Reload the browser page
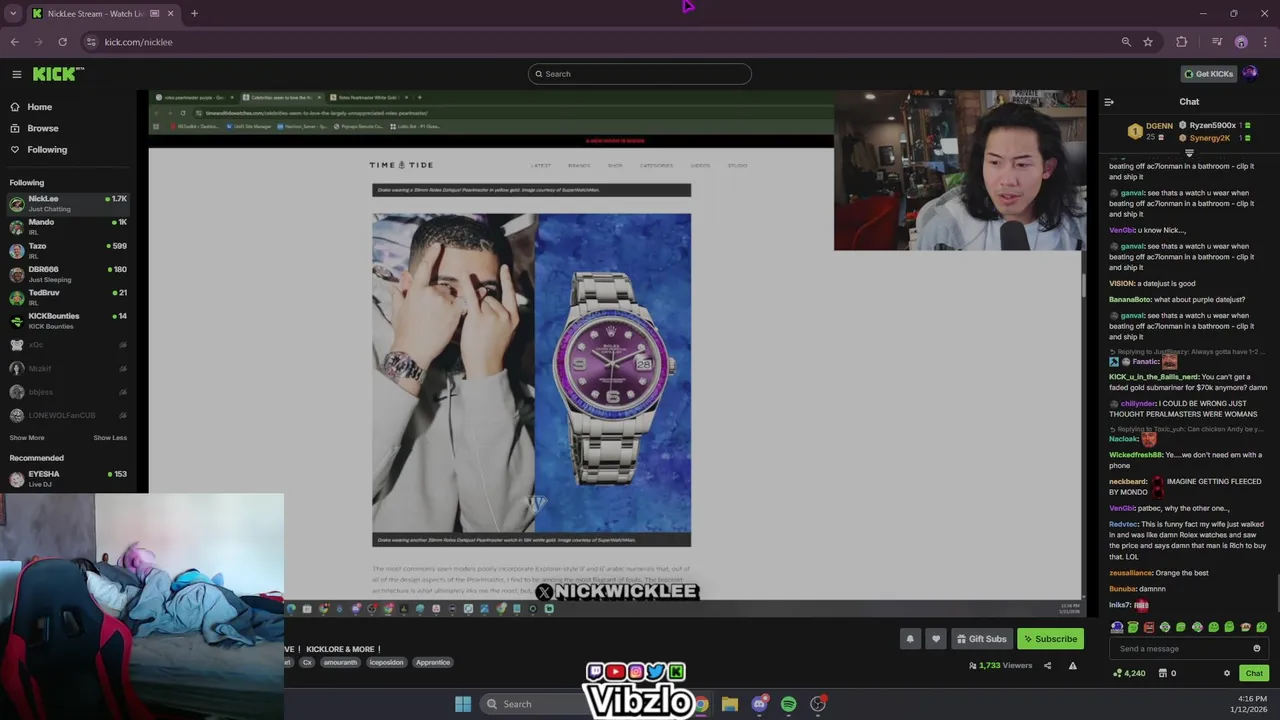The height and width of the screenshot is (720, 1280). coord(62,42)
